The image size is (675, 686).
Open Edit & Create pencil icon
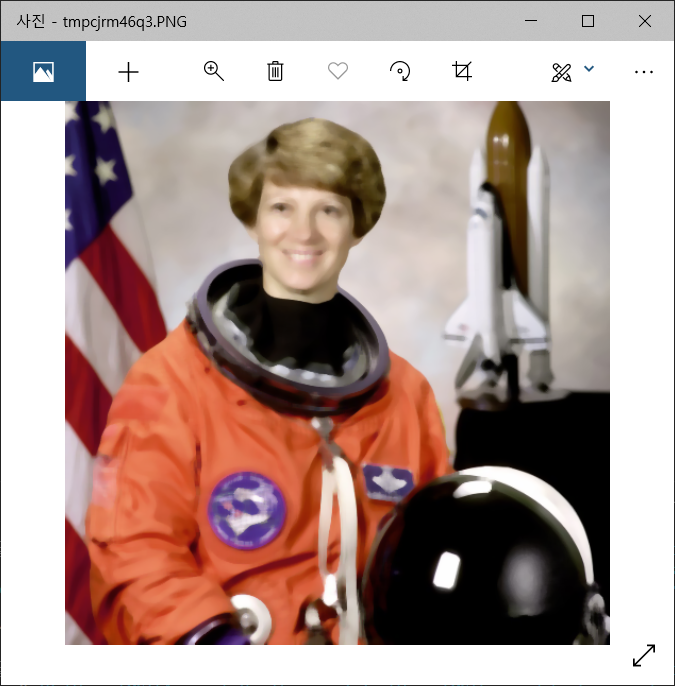561,72
